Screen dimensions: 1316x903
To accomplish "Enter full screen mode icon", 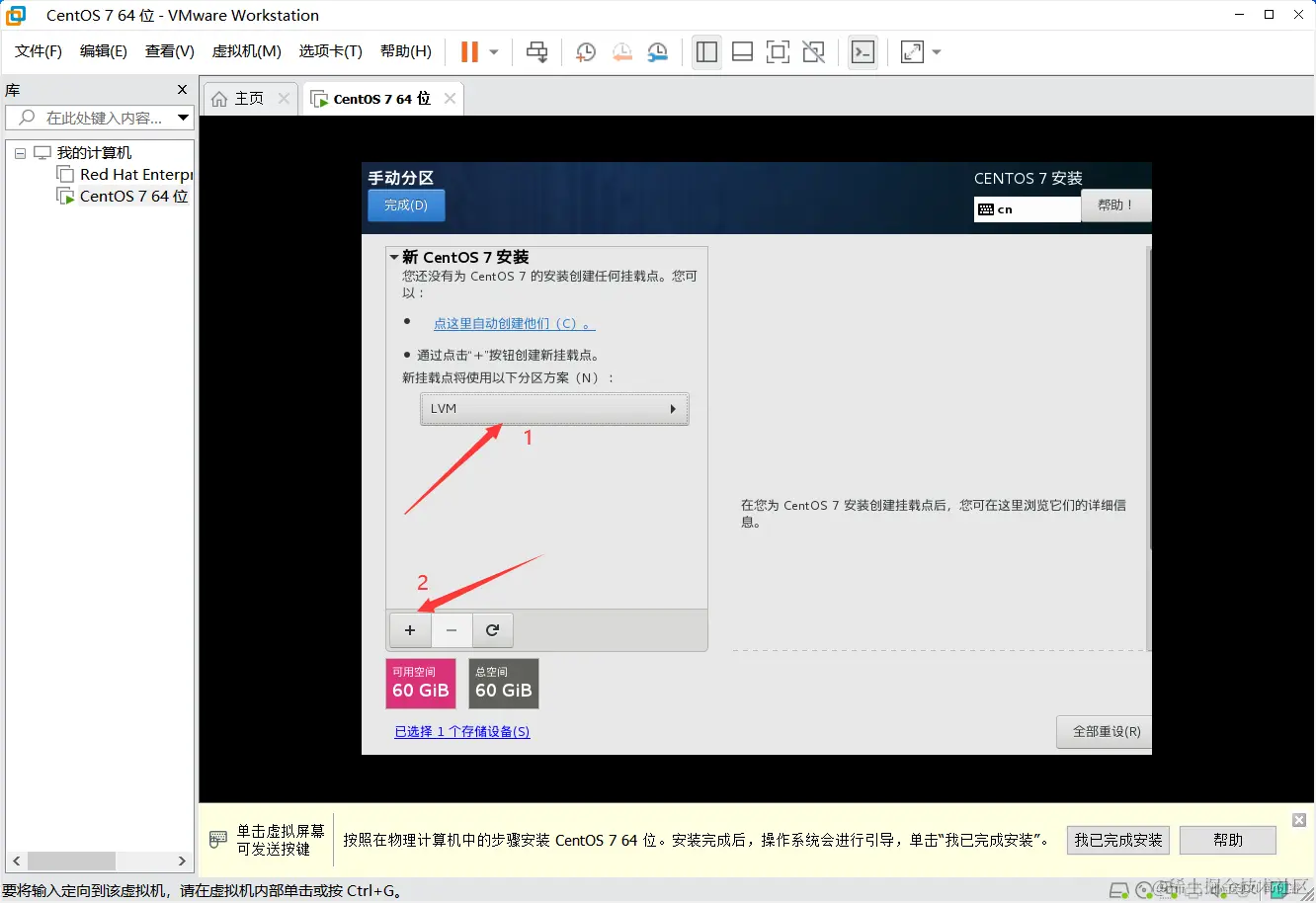I will tap(779, 52).
